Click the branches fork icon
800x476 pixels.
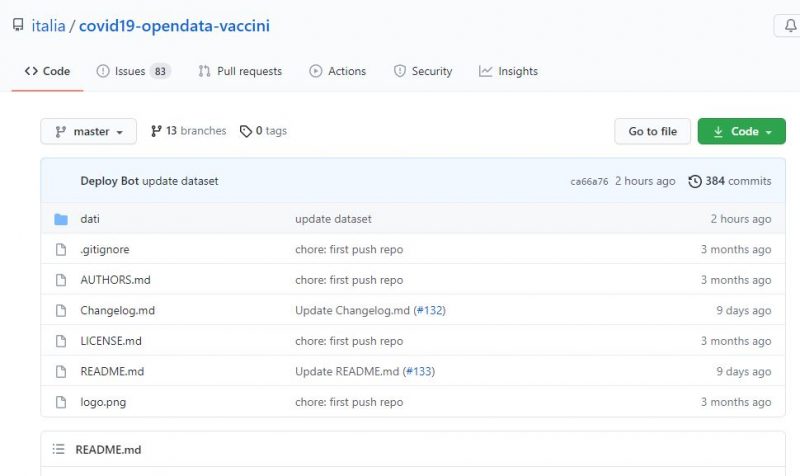(156, 131)
